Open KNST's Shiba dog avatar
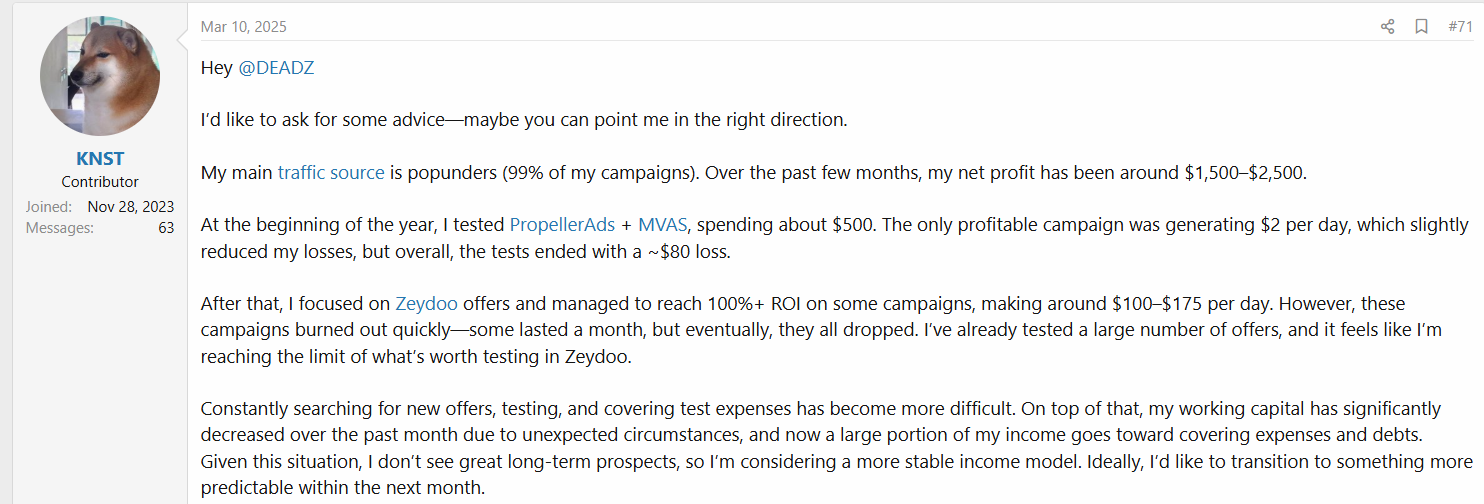Image resolution: width=1484 pixels, height=504 pixels. [x=100, y=76]
